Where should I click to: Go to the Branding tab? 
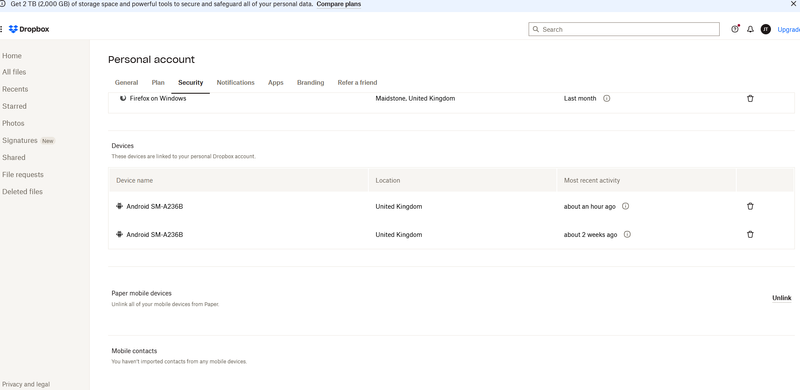pyautogui.click(x=310, y=83)
